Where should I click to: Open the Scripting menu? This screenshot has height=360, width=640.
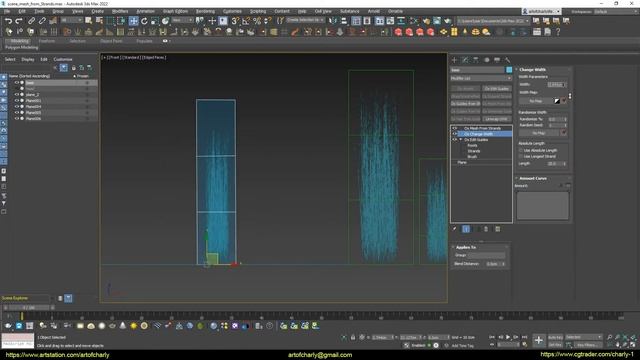(x=258, y=11)
